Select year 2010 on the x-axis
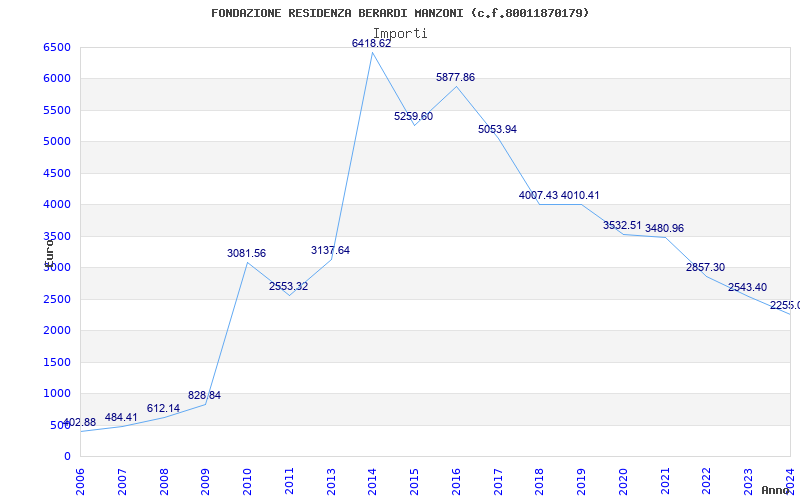 point(247,482)
